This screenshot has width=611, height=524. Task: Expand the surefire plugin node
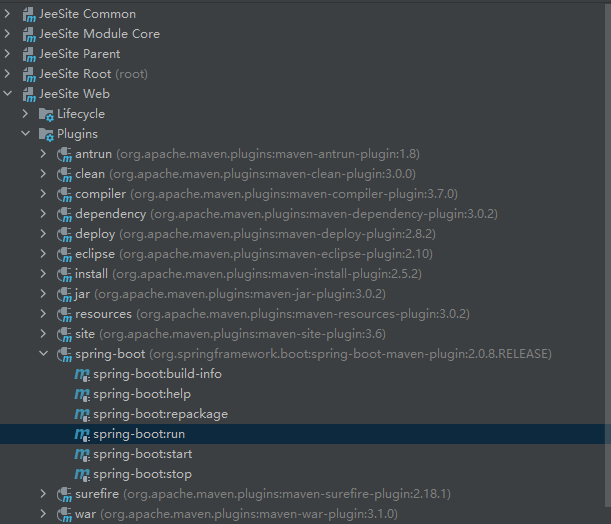tap(43, 494)
